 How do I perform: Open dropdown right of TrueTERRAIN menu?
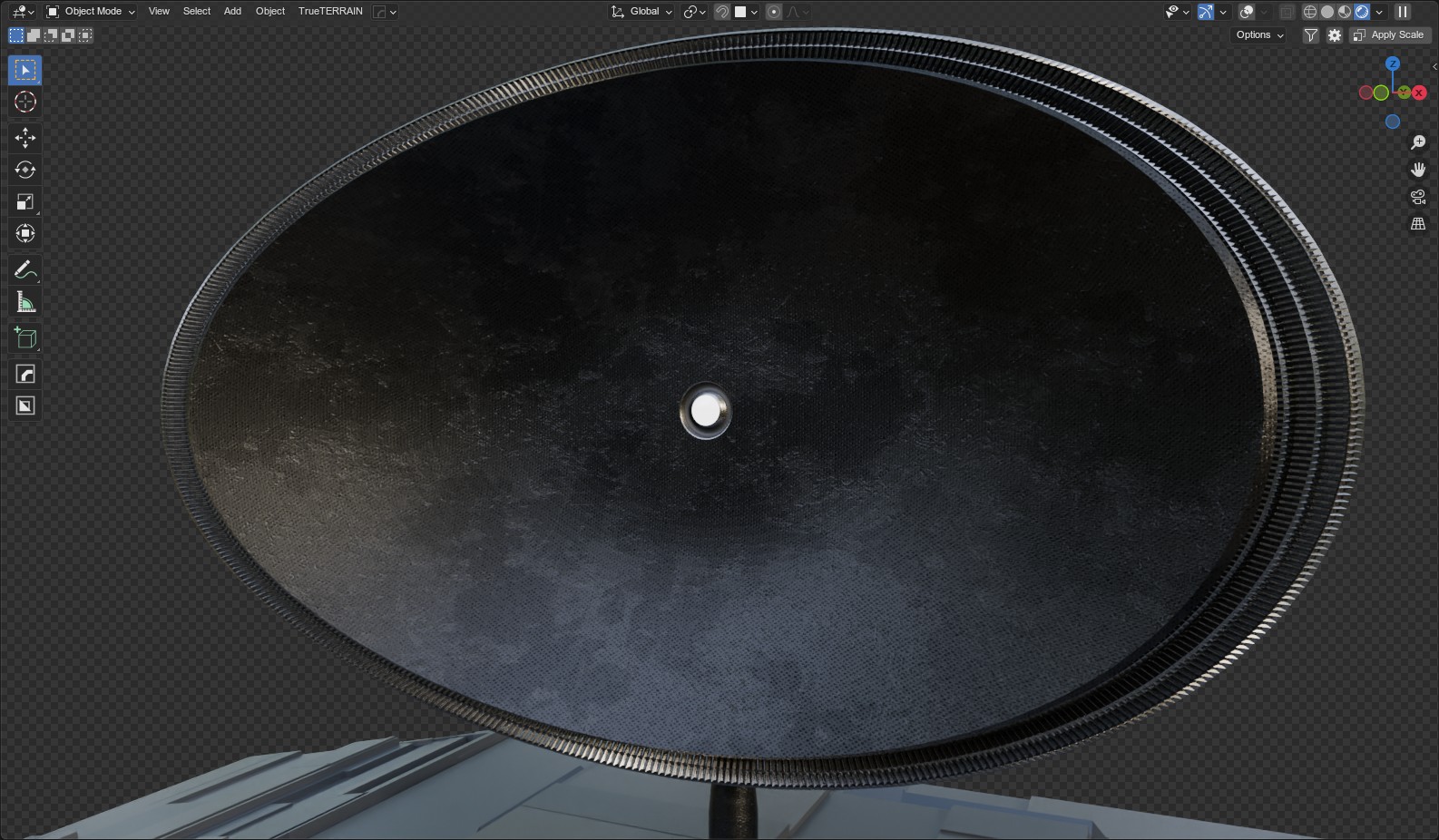coord(386,12)
